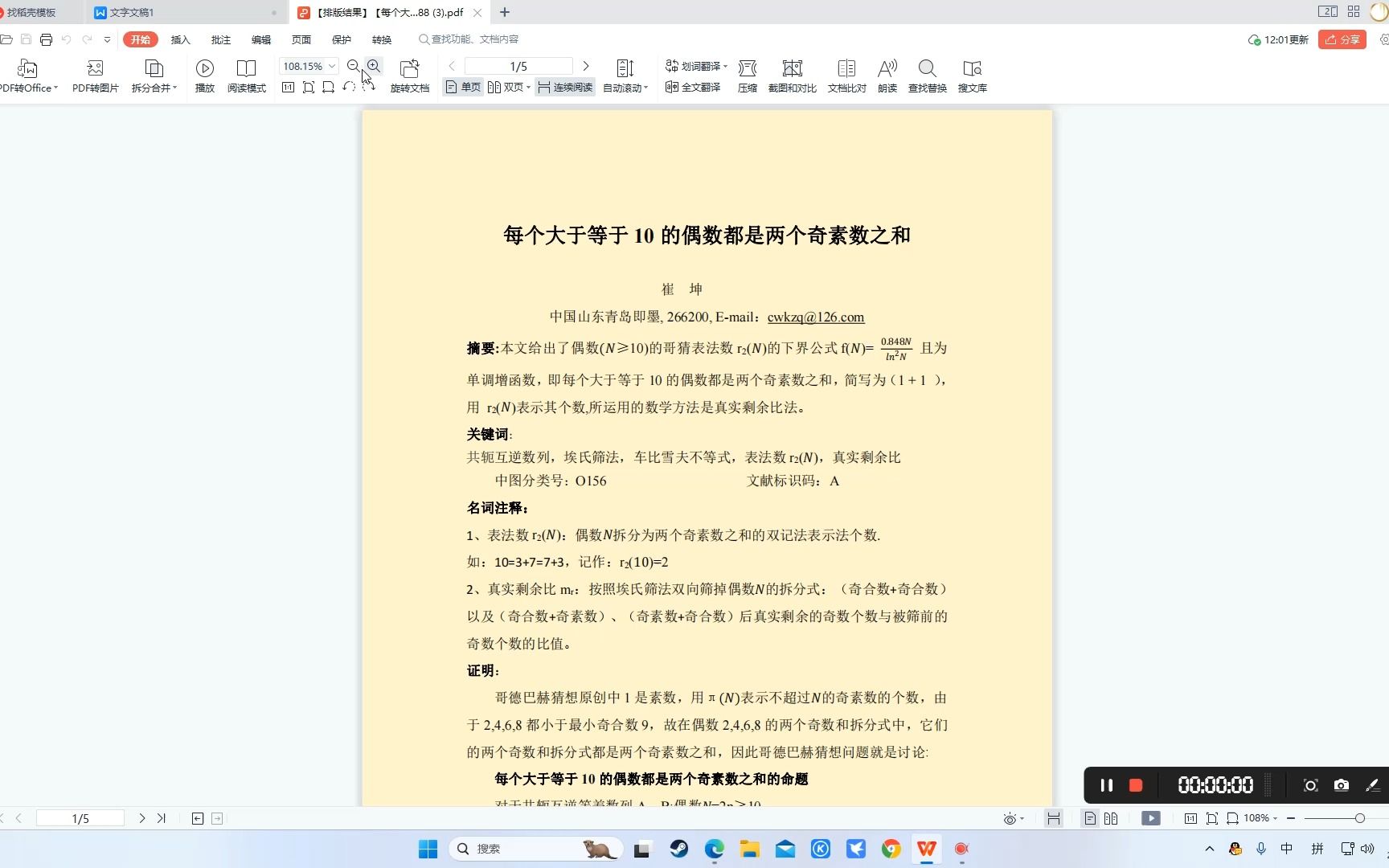Click the PDF转图片 tool

pyautogui.click(x=95, y=76)
